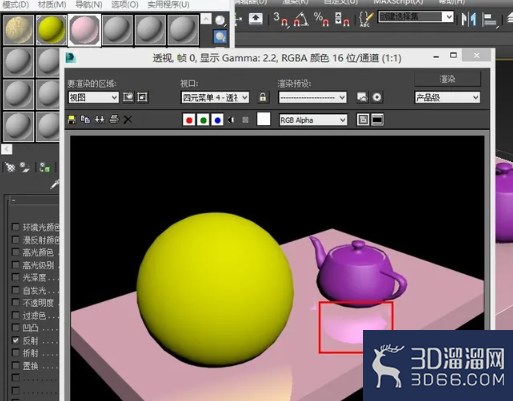Click the keyboard shortcut override upload-arrow icon

click(256, 18)
